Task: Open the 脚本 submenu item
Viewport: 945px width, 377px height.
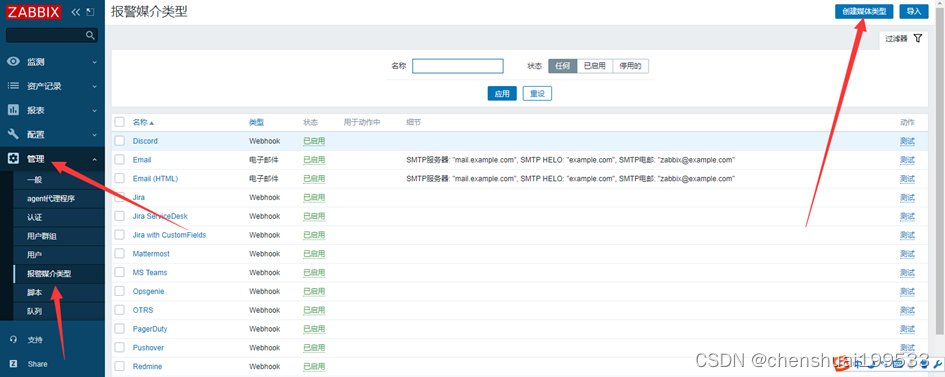Action: [35, 293]
